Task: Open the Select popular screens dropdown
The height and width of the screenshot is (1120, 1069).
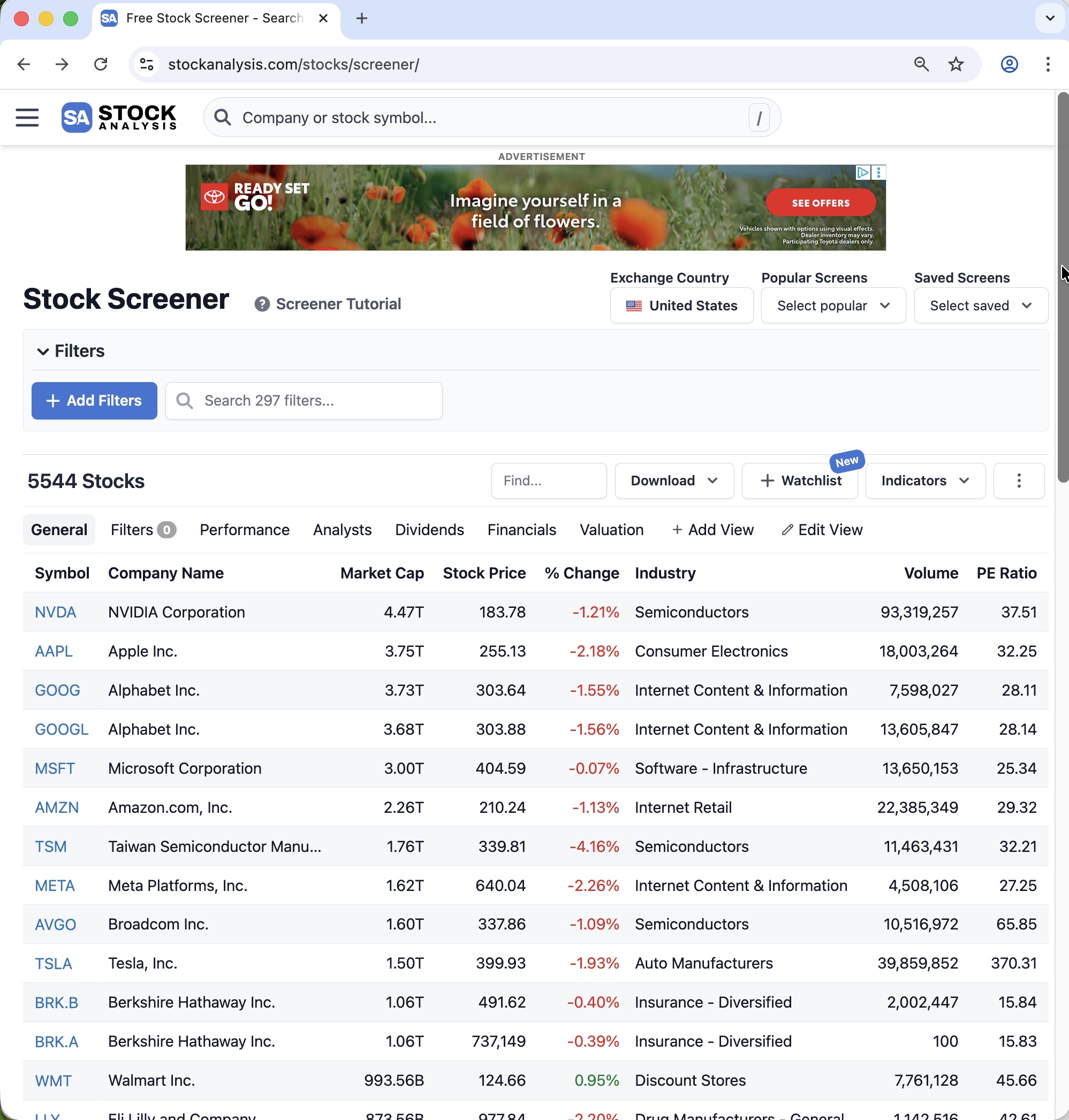Action: (832, 306)
